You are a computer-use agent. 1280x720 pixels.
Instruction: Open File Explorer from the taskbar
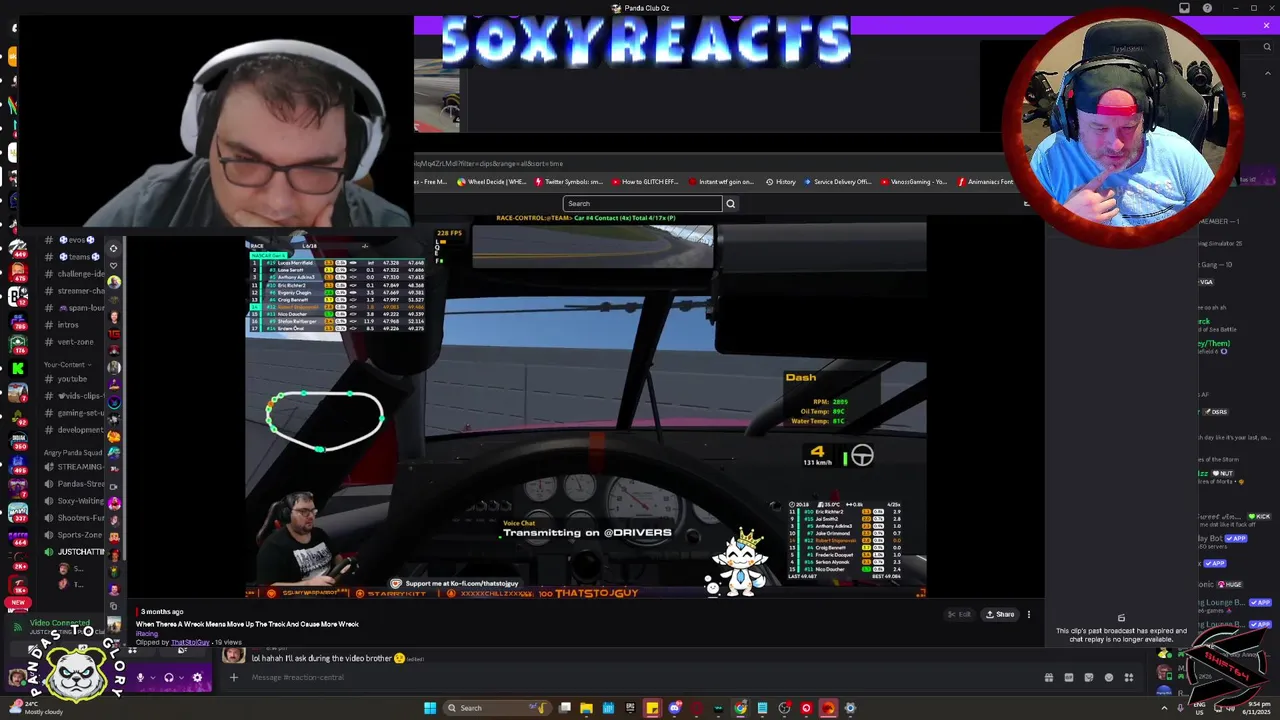click(586, 708)
